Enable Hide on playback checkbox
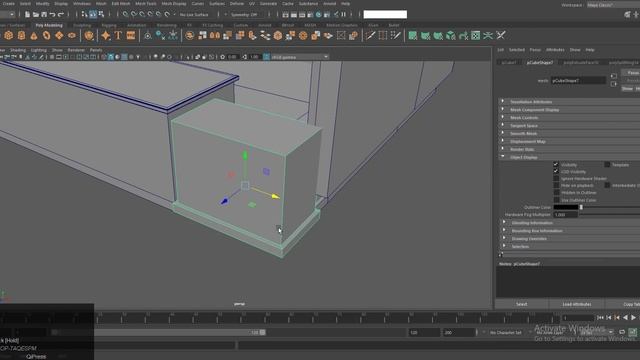 tap(556, 185)
